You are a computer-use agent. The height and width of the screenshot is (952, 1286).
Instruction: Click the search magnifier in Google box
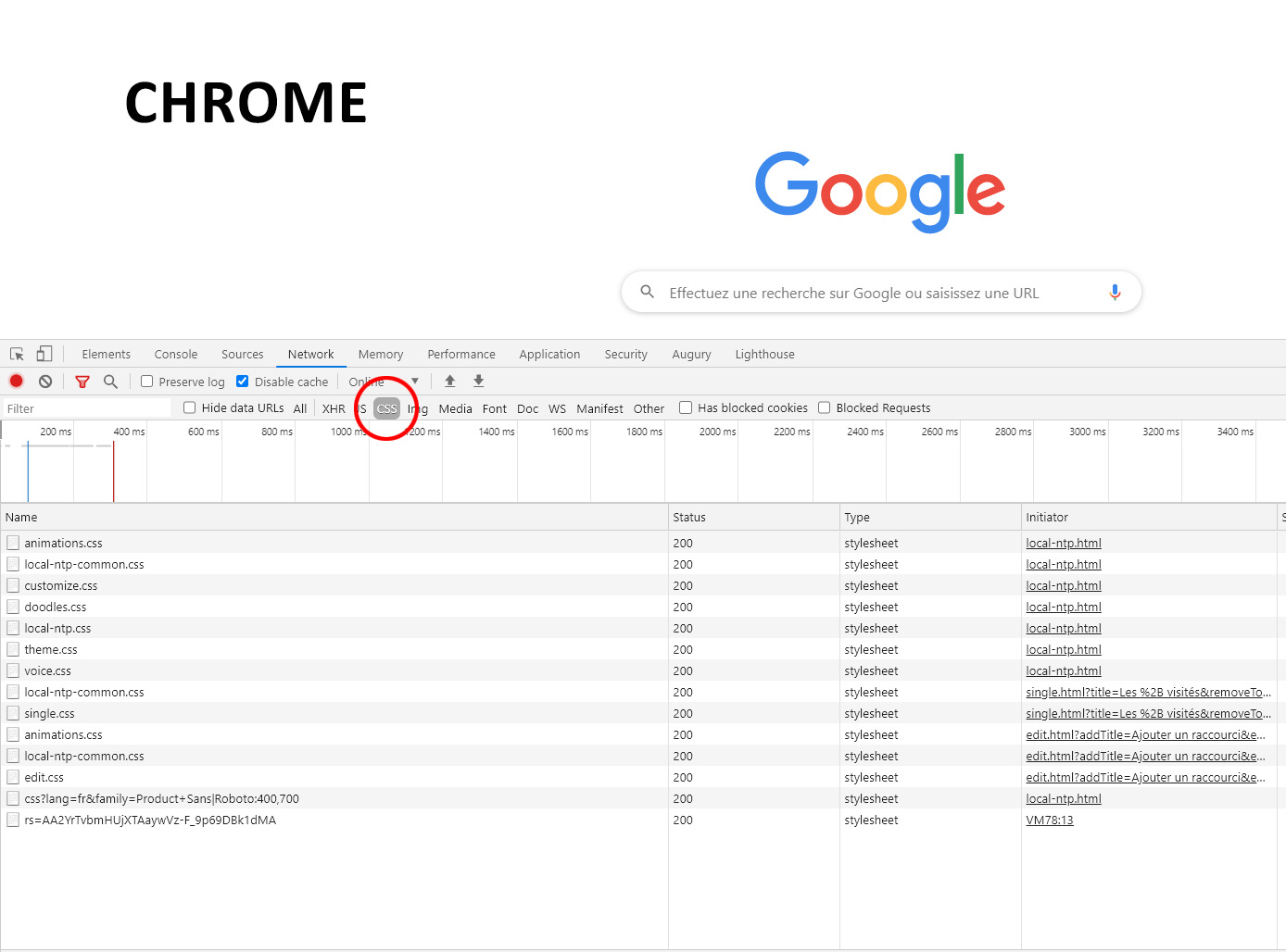click(648, 292)
